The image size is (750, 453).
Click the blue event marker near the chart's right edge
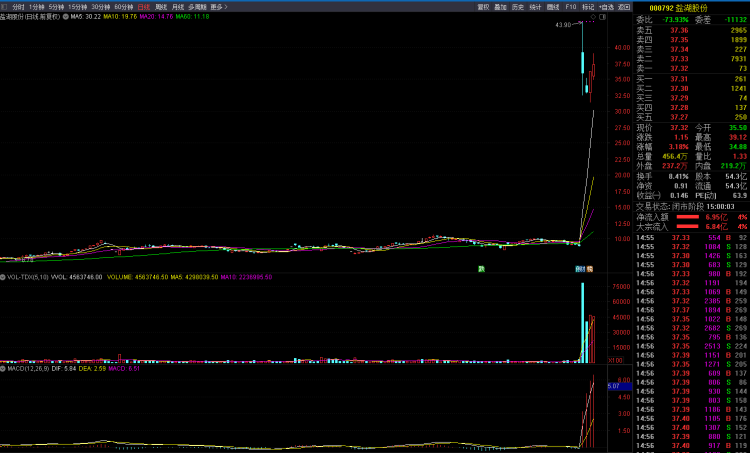(580, 268)
